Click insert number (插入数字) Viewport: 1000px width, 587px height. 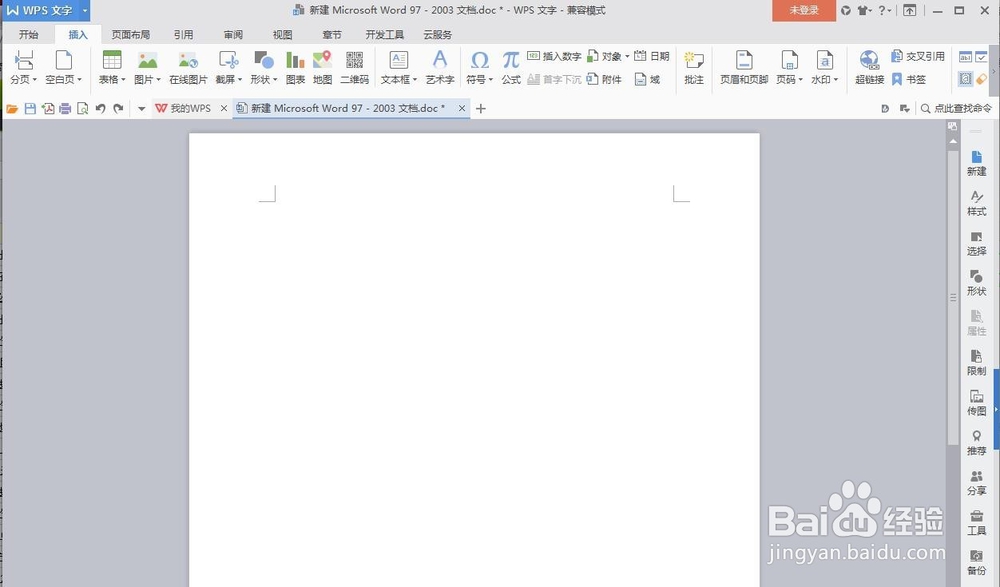(x=554, y=56)
